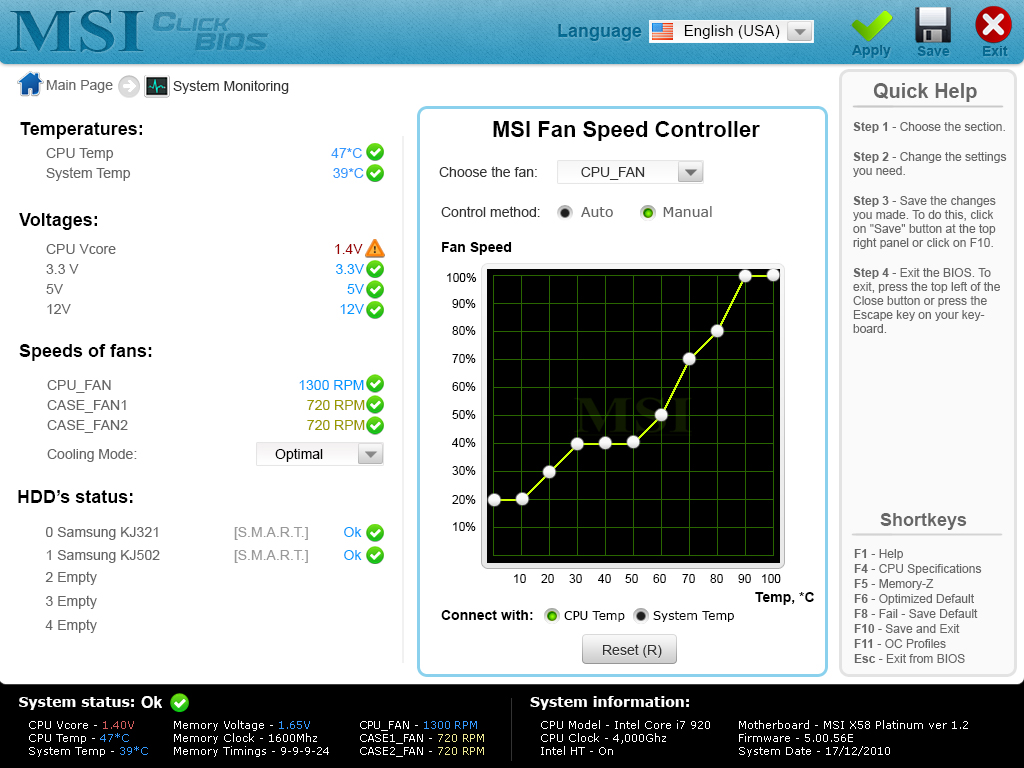Click '47*C' CPU Temp value
1024x768 pixels.
click(x=346, y=153)
